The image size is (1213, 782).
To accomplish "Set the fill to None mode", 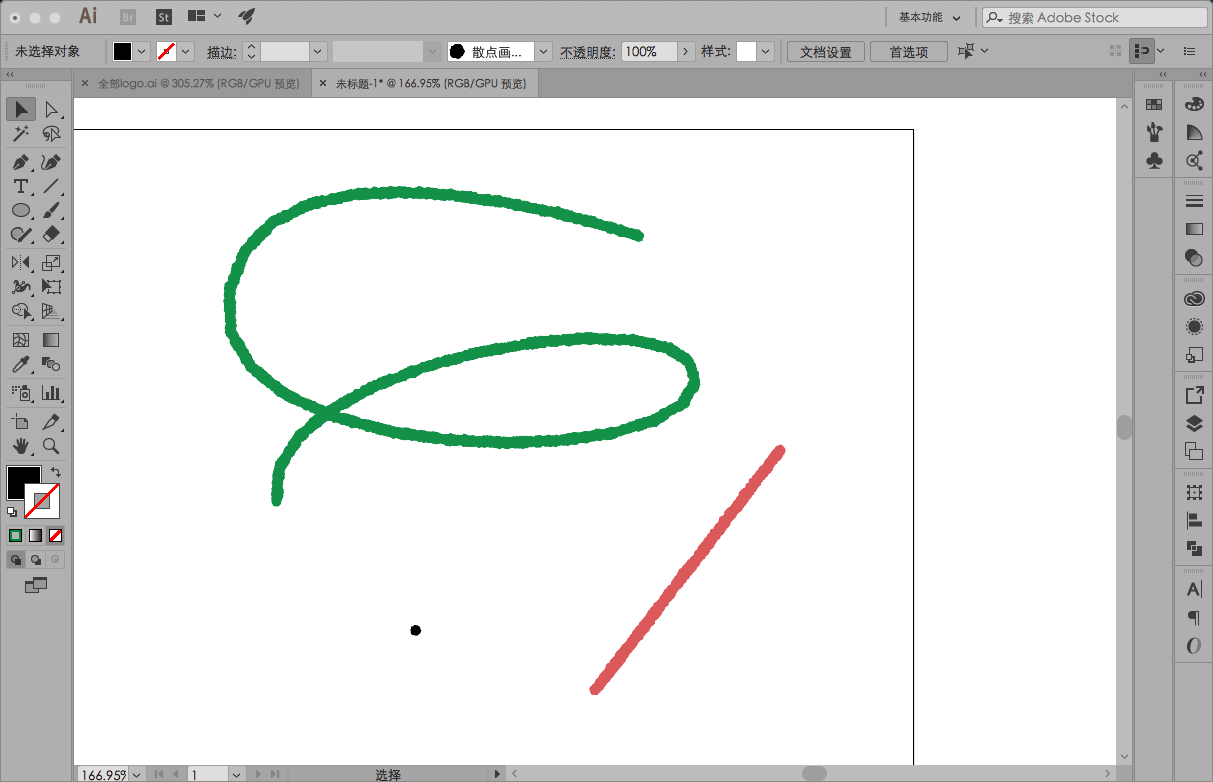I will pyautogui.click(x=56, y=536).
